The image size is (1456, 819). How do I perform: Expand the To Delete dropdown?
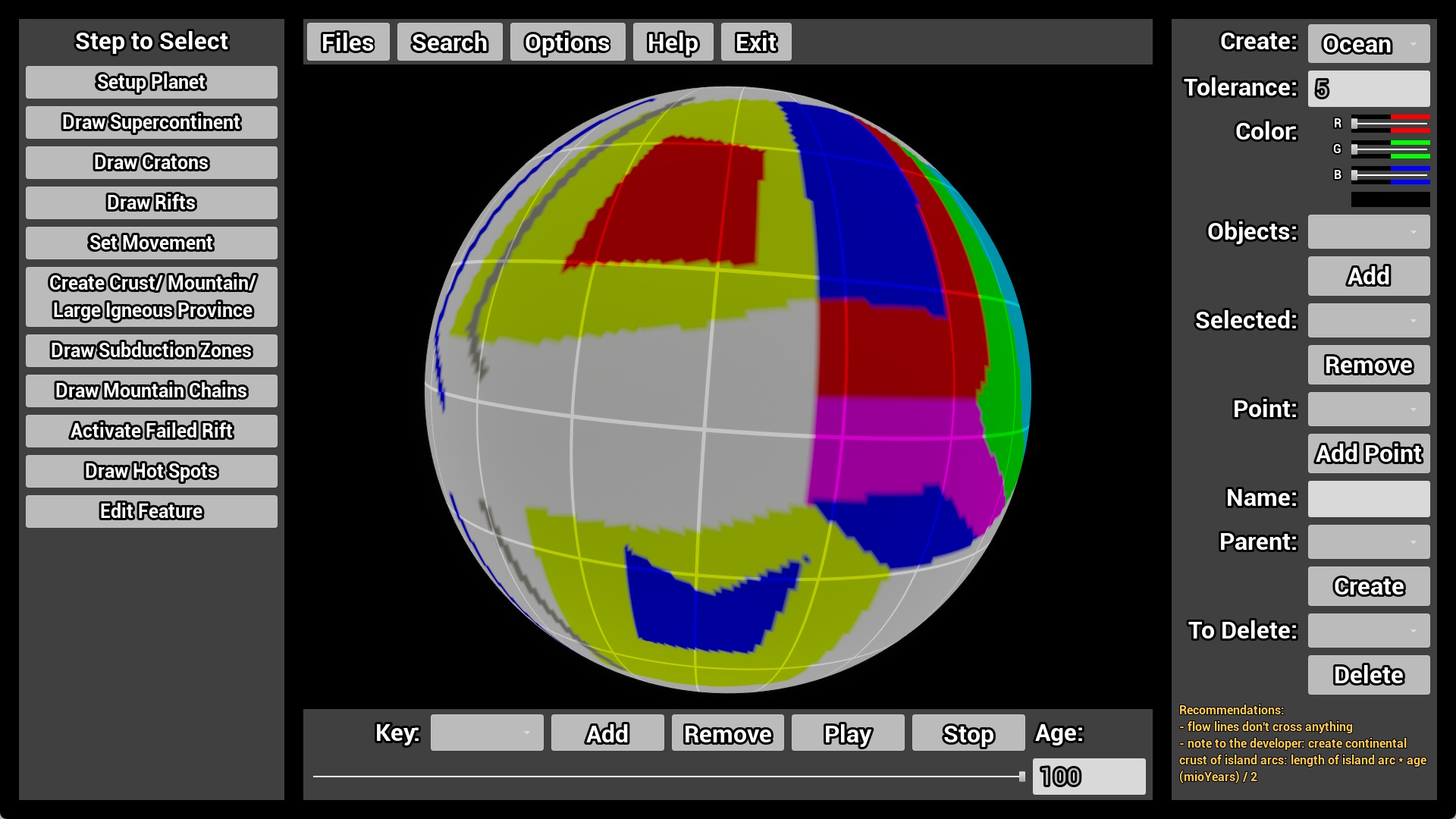1368,631
